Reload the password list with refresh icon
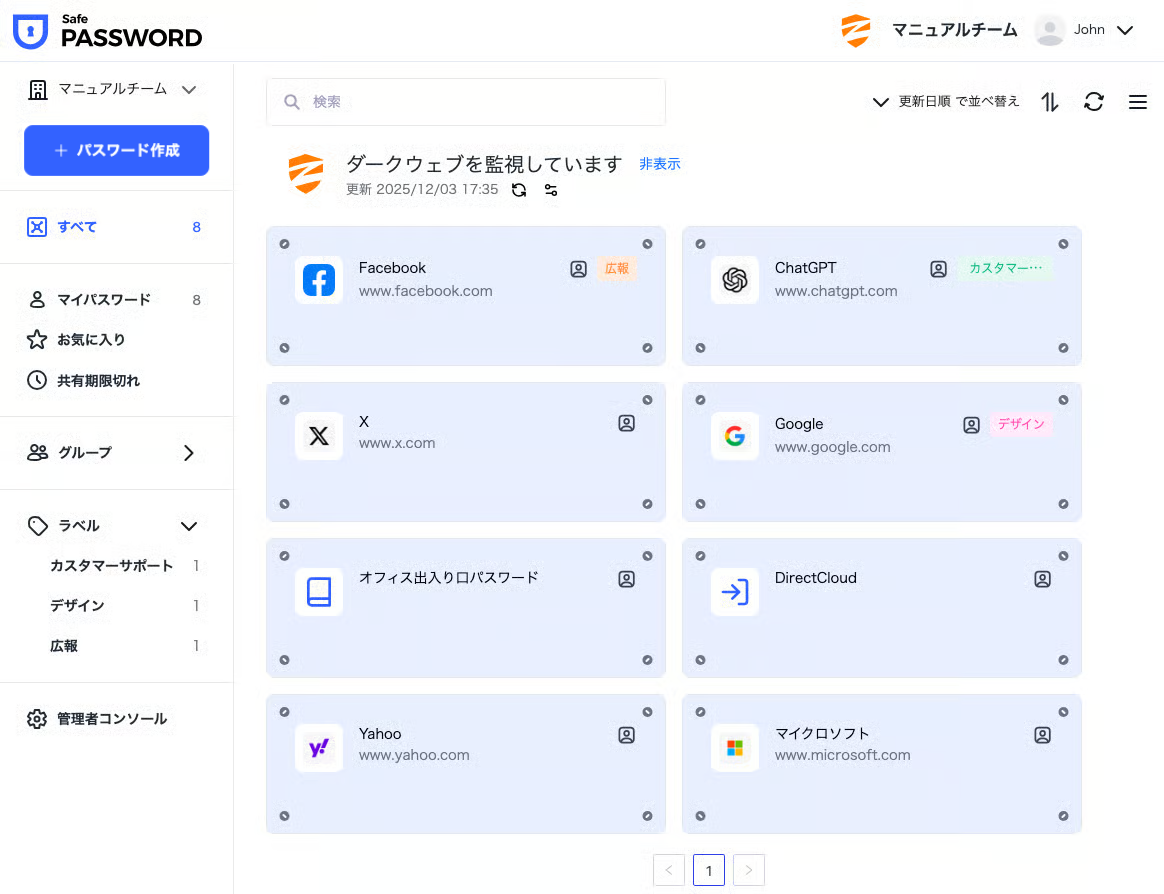The image size is (1164, 894). coord(1094,102)
